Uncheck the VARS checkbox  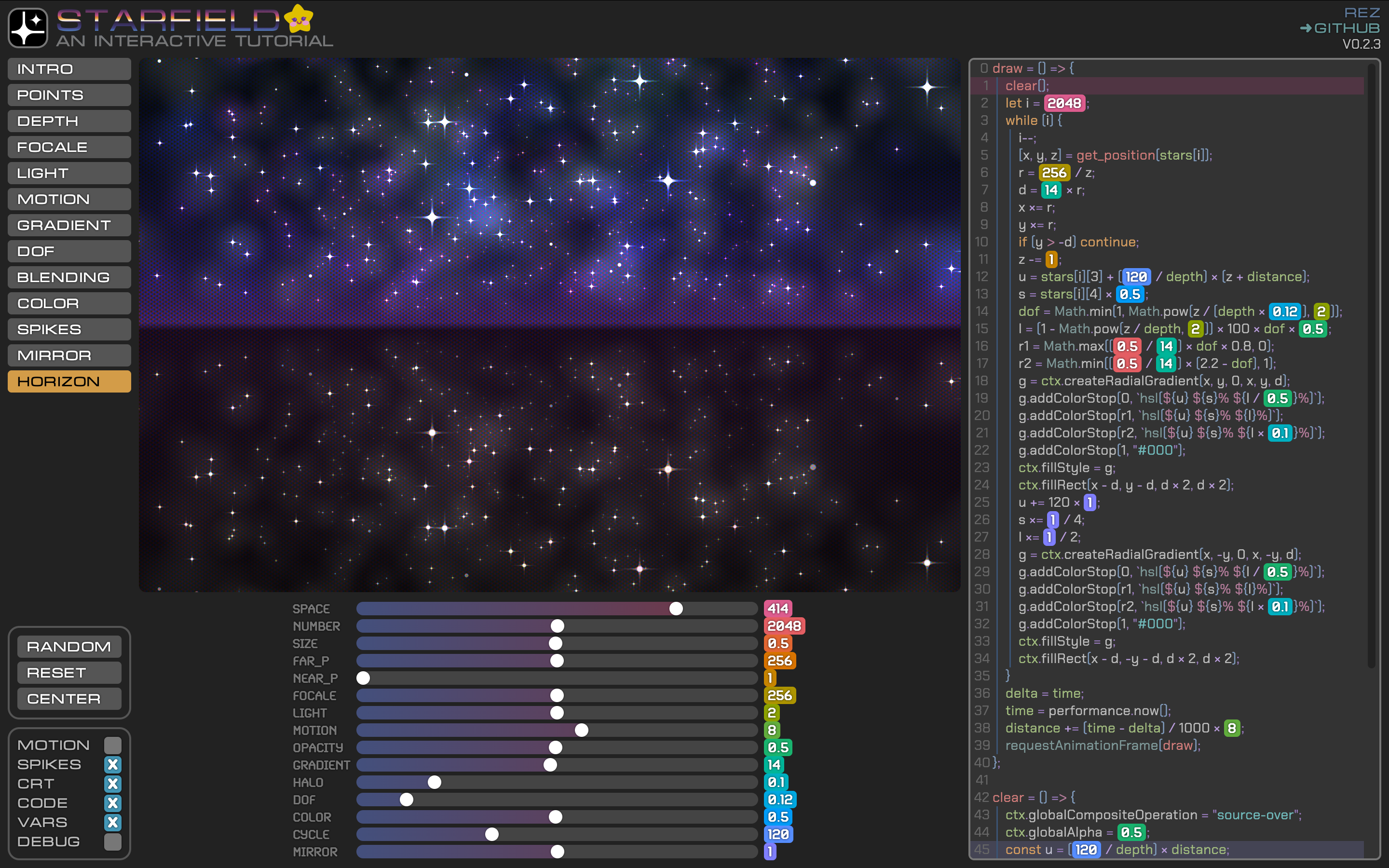(x=112, y=822)
